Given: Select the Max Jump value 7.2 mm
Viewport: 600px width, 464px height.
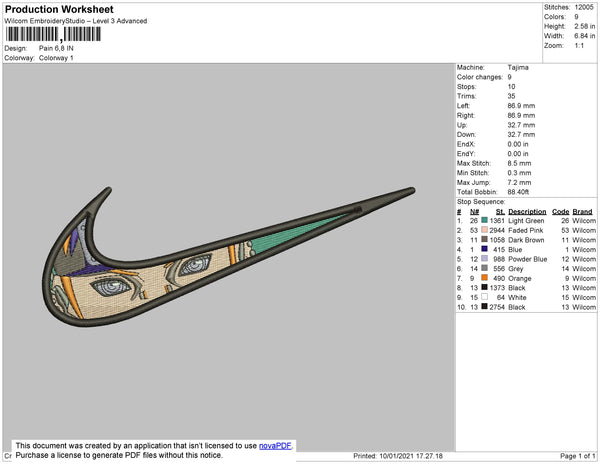Looking at the screenshot, I should coord(519,182).
